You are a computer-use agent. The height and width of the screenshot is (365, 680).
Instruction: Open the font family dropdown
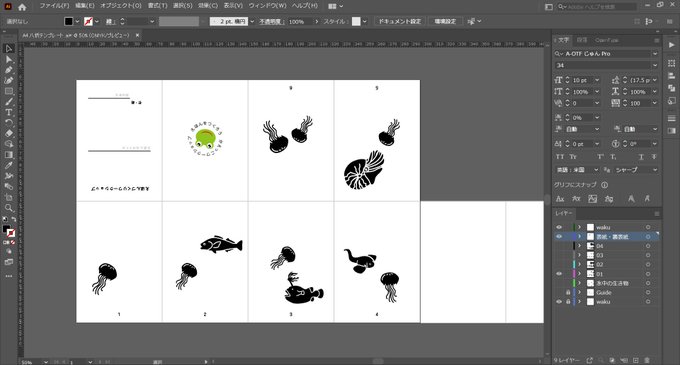[x=655, y=54]
